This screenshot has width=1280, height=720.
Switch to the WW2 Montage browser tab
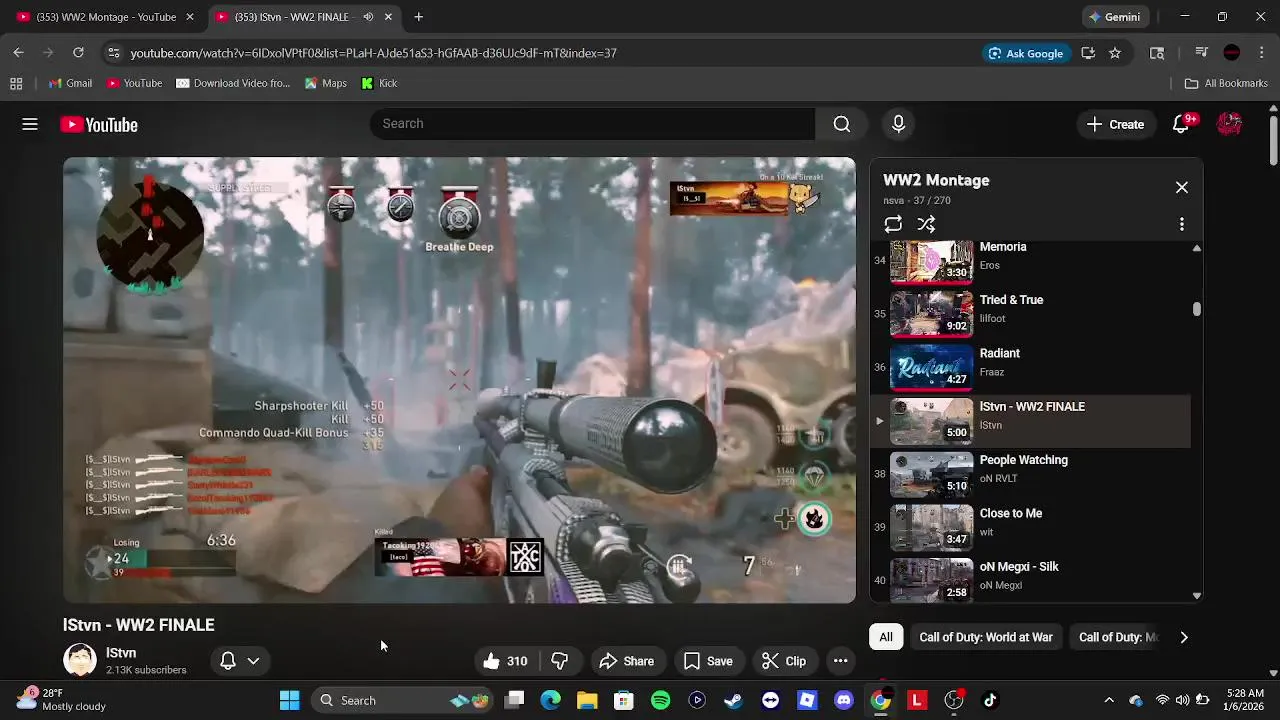[x=105, y=17]
